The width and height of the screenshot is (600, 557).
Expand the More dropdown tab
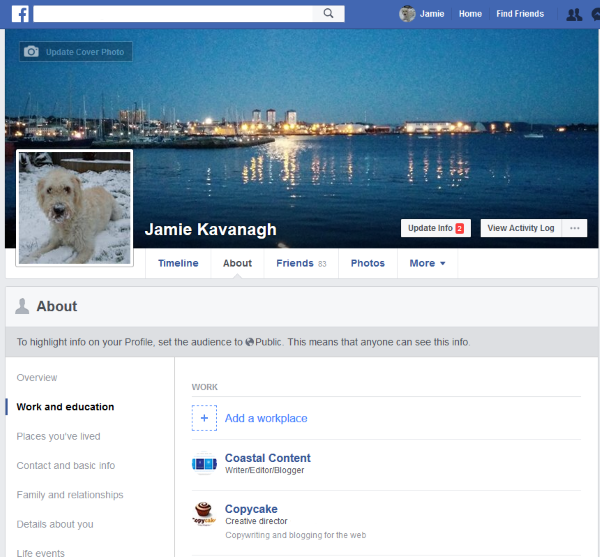(x=427, y=263)
